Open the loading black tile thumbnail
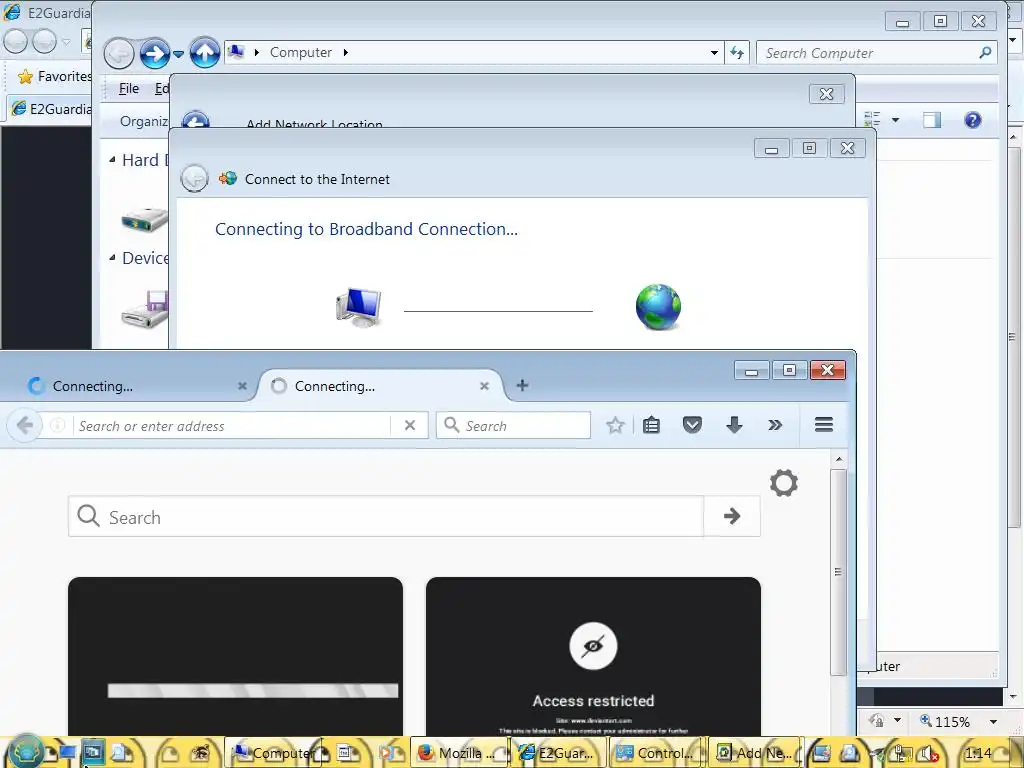Image resolution: width=1024 pixels, height=768 pixels. click(x=235, y=656)
